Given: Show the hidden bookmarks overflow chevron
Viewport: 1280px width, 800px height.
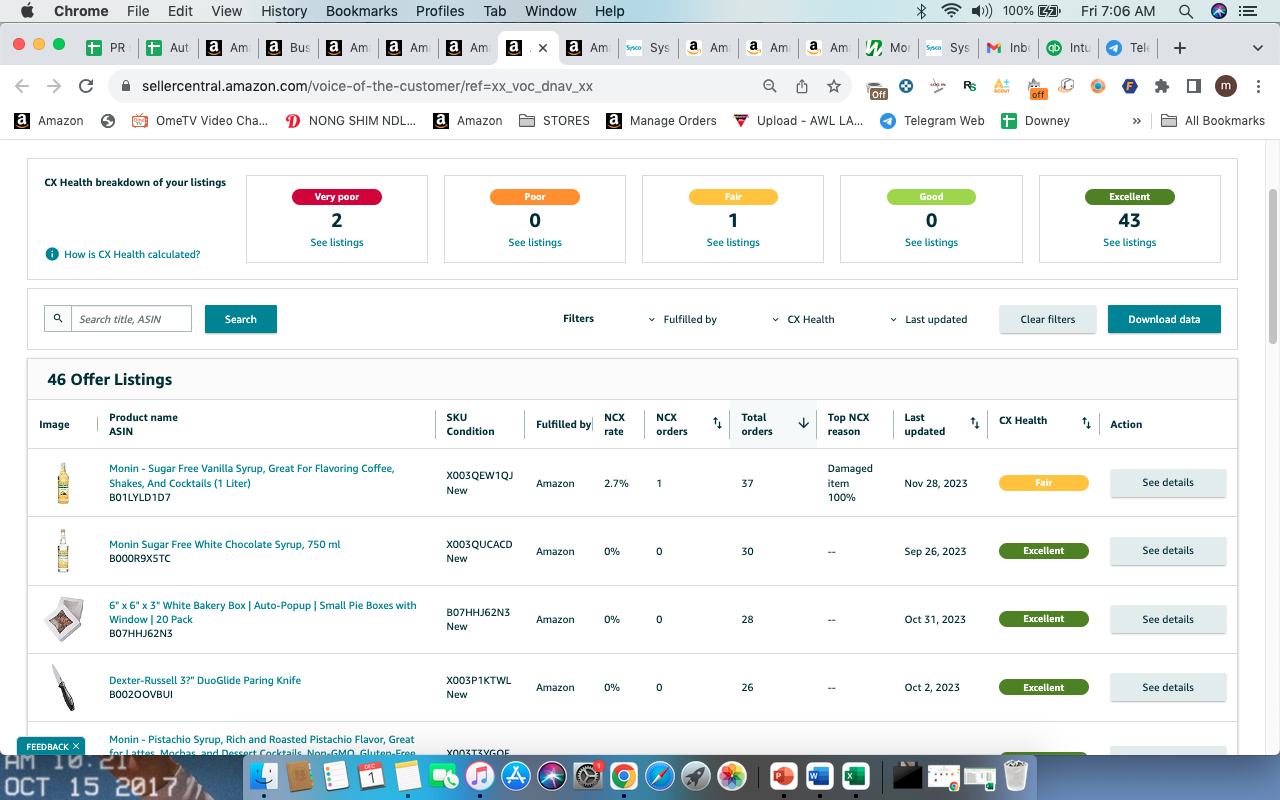Looking at the screenshot, I should point(1136,121).
